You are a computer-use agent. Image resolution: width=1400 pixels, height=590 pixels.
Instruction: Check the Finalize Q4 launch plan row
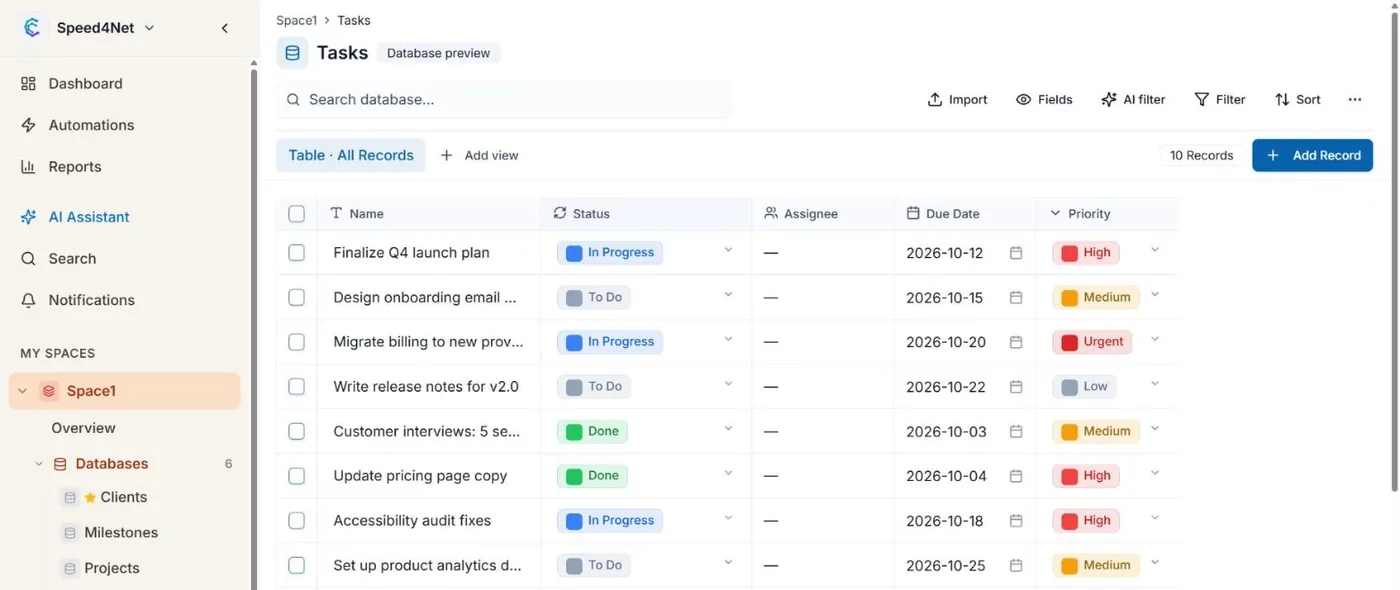point(296,253)
